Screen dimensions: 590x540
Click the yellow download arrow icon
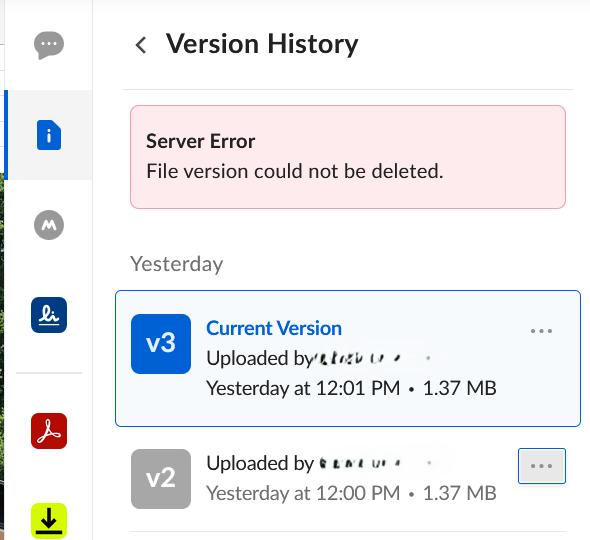pyautogui.click(x=49, y=521)
